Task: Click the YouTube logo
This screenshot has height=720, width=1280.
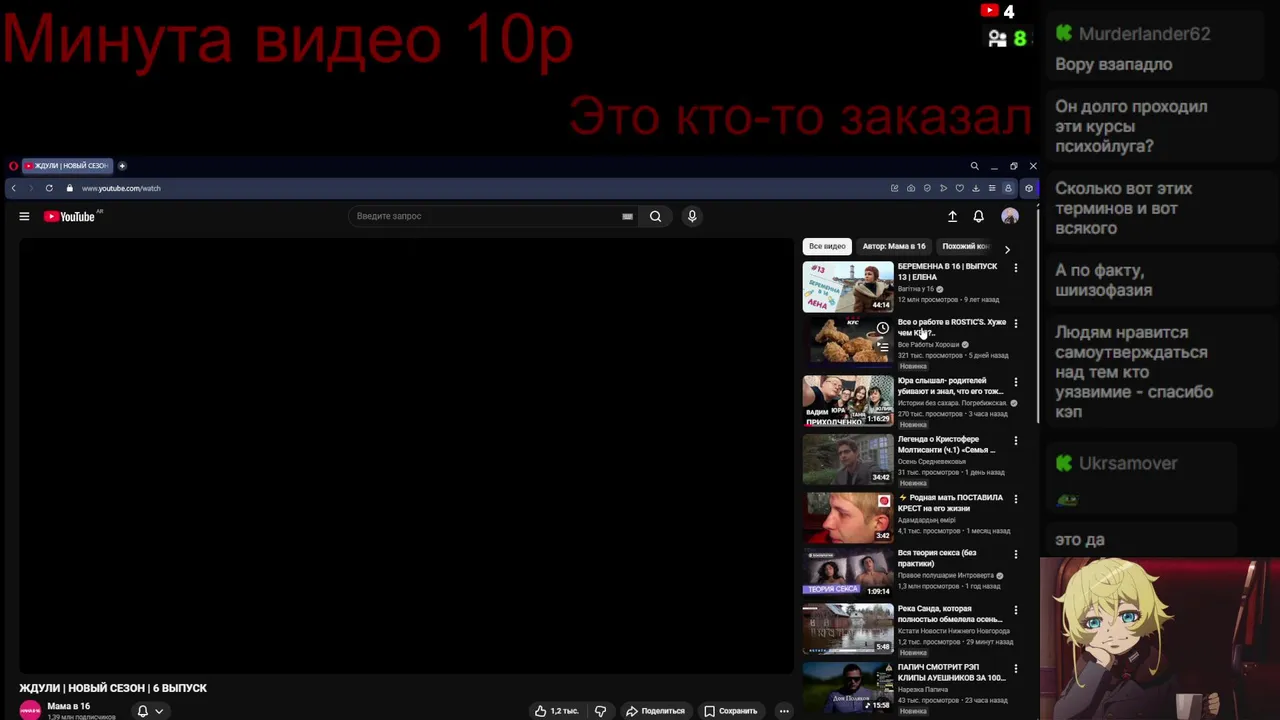Action: (x=70, y=216)
